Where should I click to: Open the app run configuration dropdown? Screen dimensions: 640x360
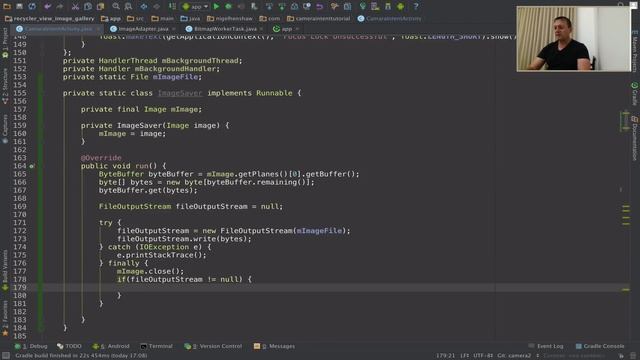click(x=195, y=7)
